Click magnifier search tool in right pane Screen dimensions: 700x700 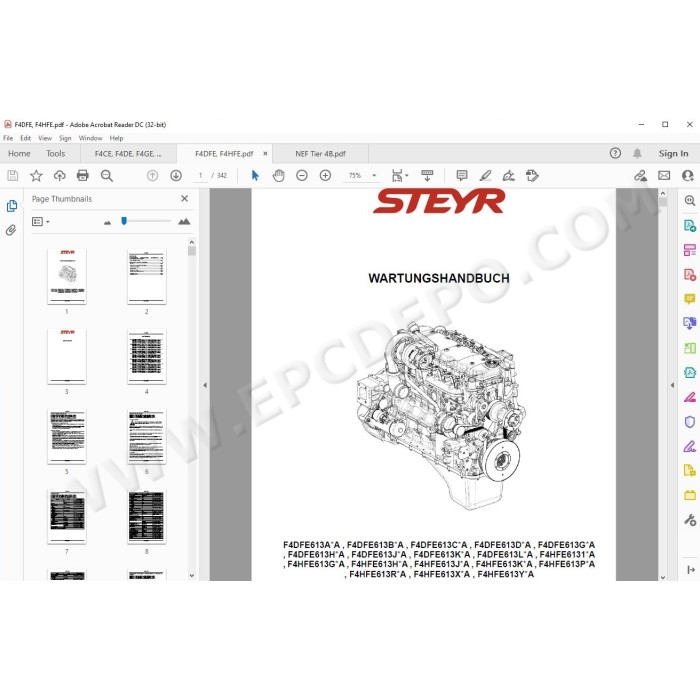(690, 200)
